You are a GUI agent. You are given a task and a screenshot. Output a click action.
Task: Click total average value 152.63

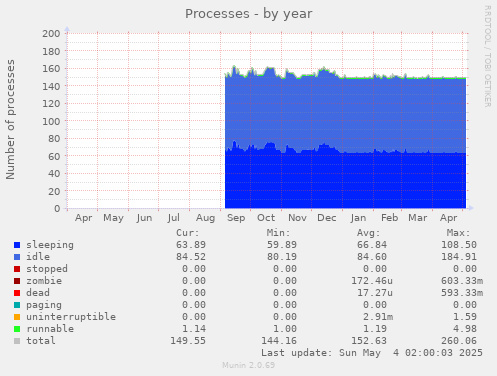[x=369, y=341]
